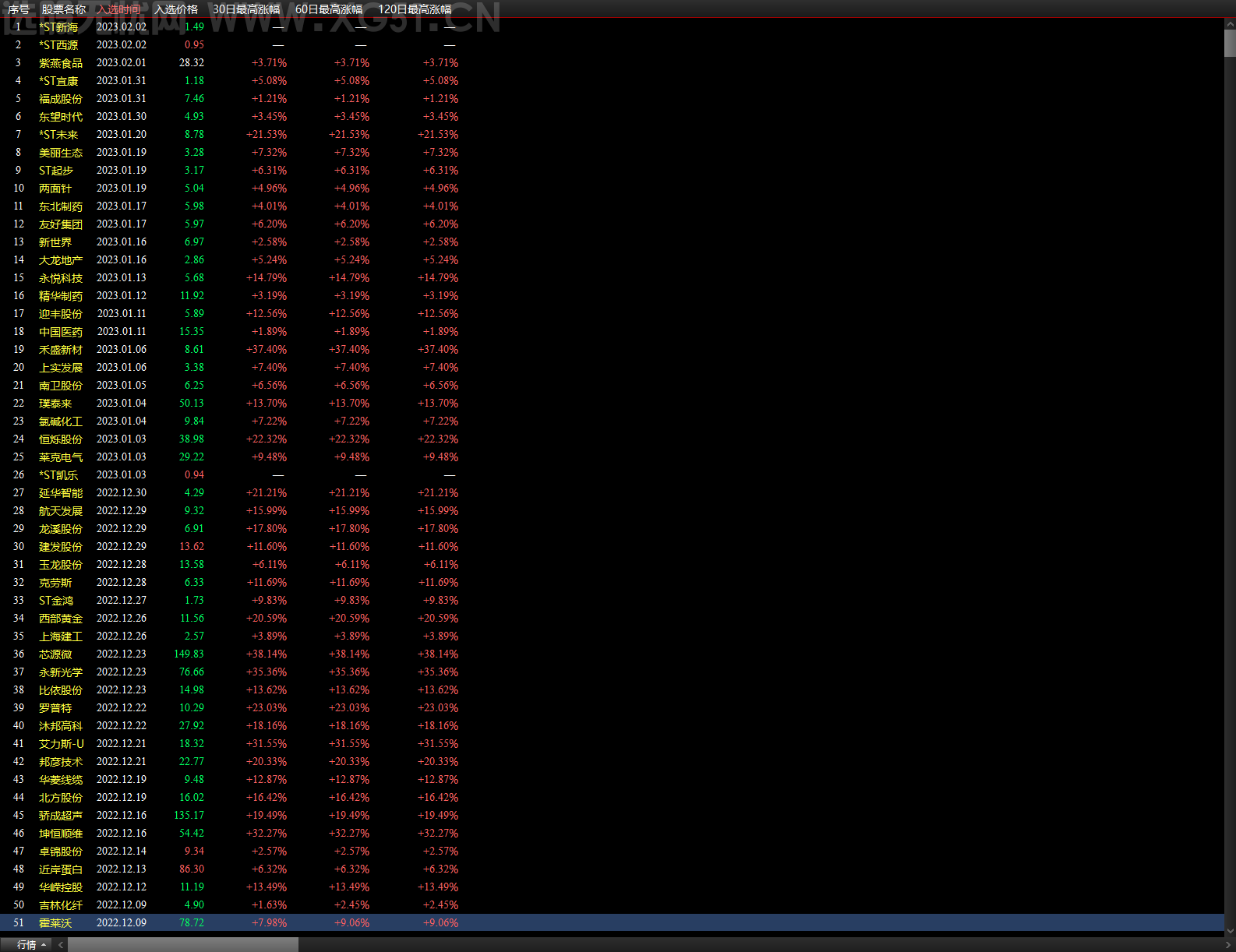This screenshot has height=952, width=1236.
Task: Select stock row 龙溪股份
Action: click(612, 528)
